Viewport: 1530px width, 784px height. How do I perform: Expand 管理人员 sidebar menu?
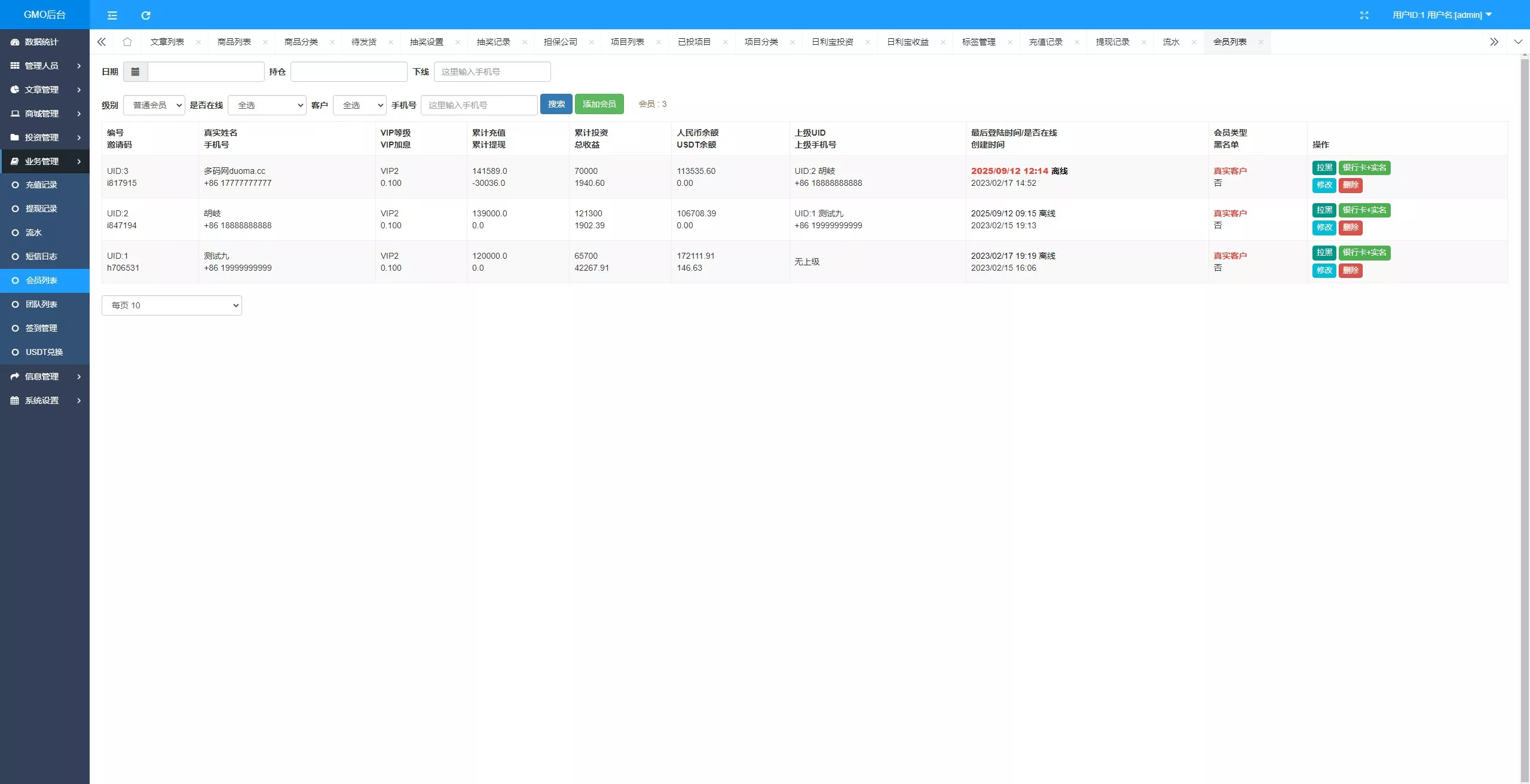[45, 66]
